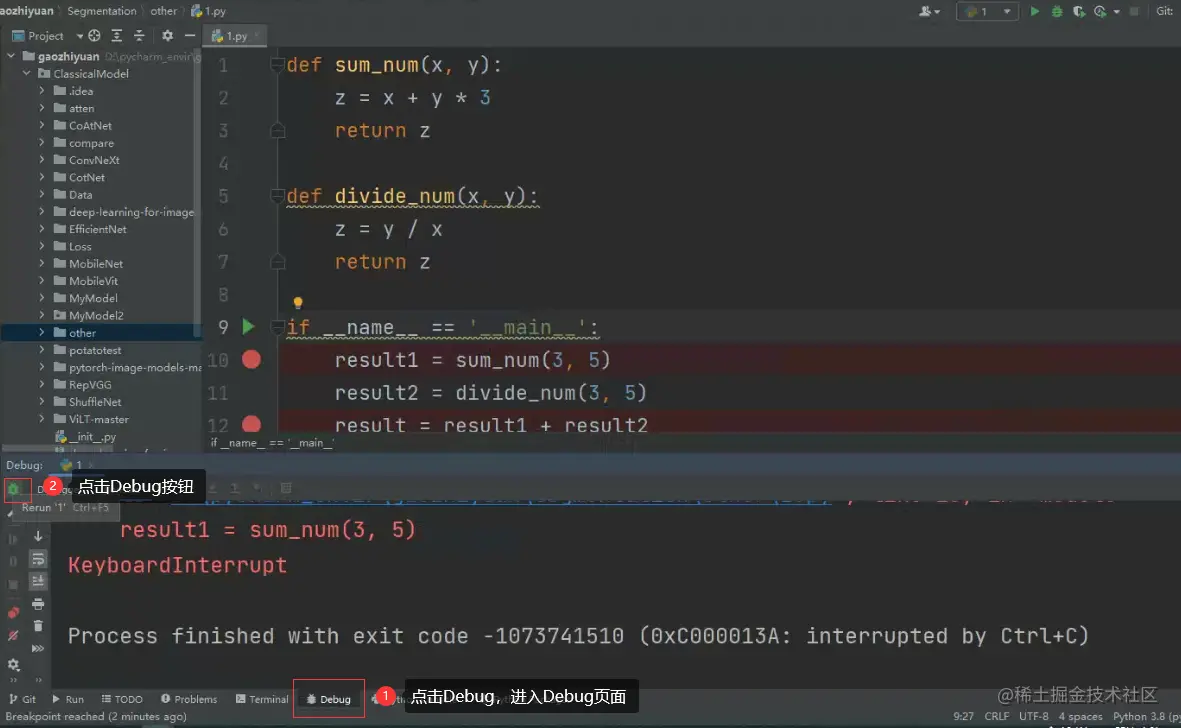
Task: Click the table view icon in debug toolbar
Action: (x=286, y=488)
